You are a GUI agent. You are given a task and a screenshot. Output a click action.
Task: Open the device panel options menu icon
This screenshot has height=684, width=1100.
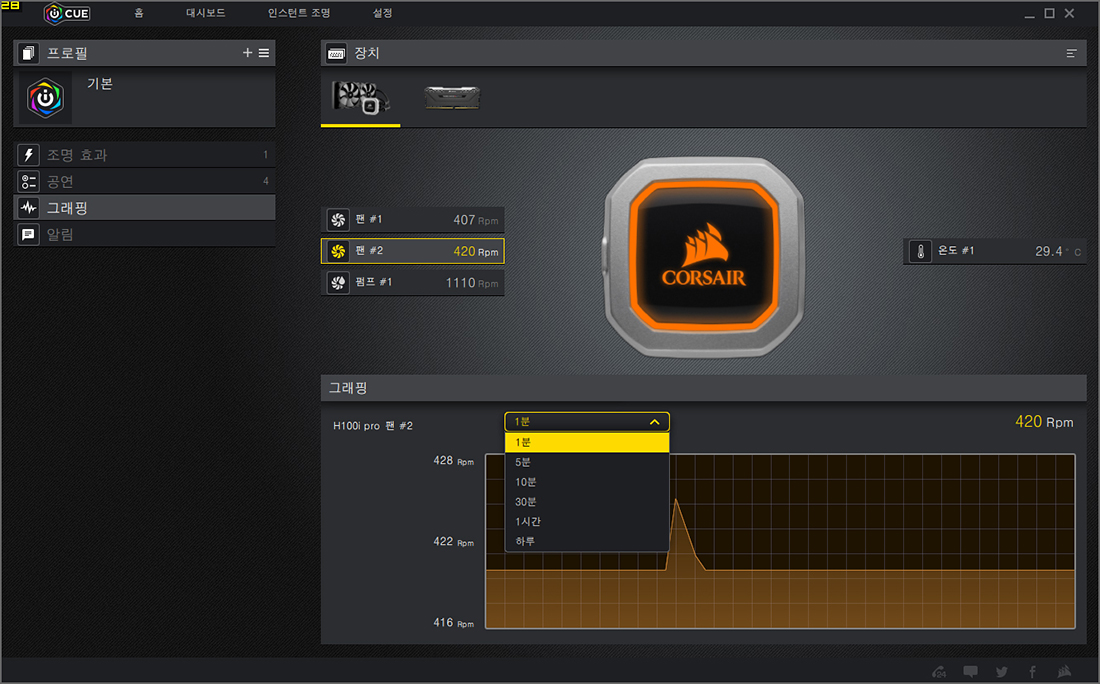tap(1071, 53)
